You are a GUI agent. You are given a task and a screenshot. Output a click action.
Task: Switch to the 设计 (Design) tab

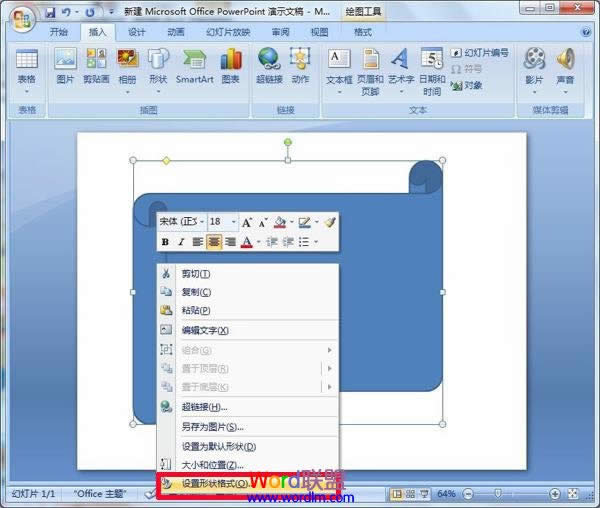(x=137, y=32)
